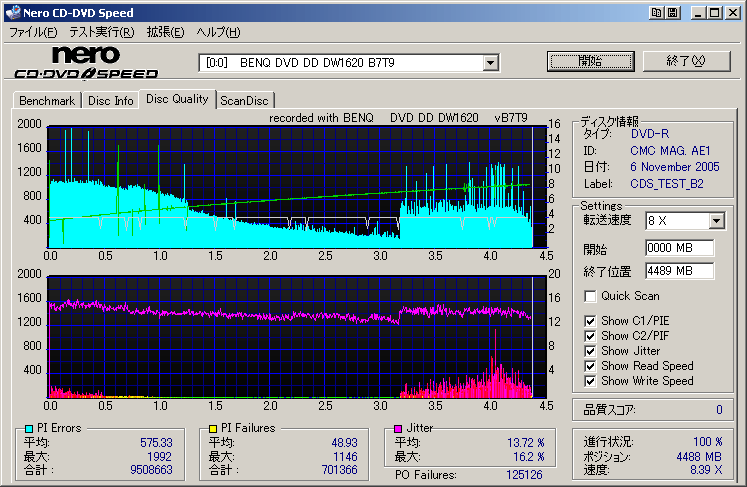Open the 拡張(E) menu
The height and width of the screenshot is (487, 747).
[x=165, y=32]
